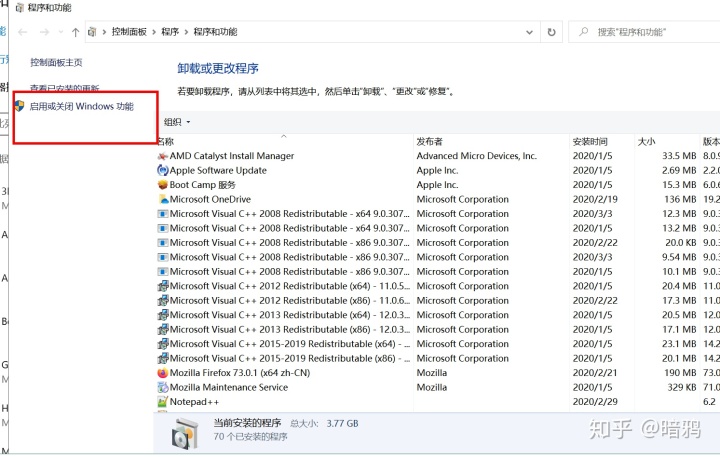The width and height of the screenshot is (720, 458).
Task: Select the Apple Software Update entry
Action: (218, 170)
